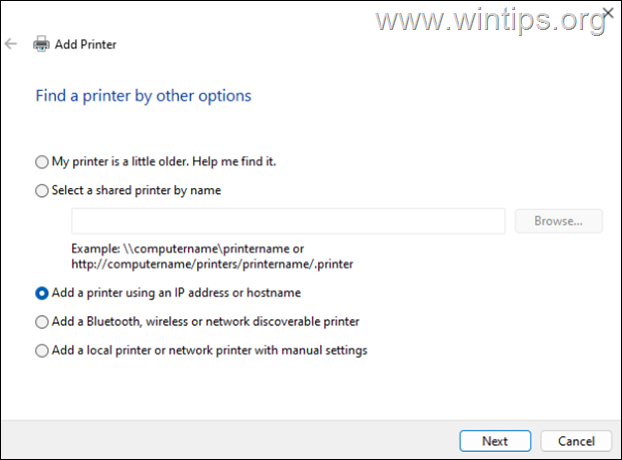
Task: Click the http://computername/printers example line
Action: coord(210,263)
